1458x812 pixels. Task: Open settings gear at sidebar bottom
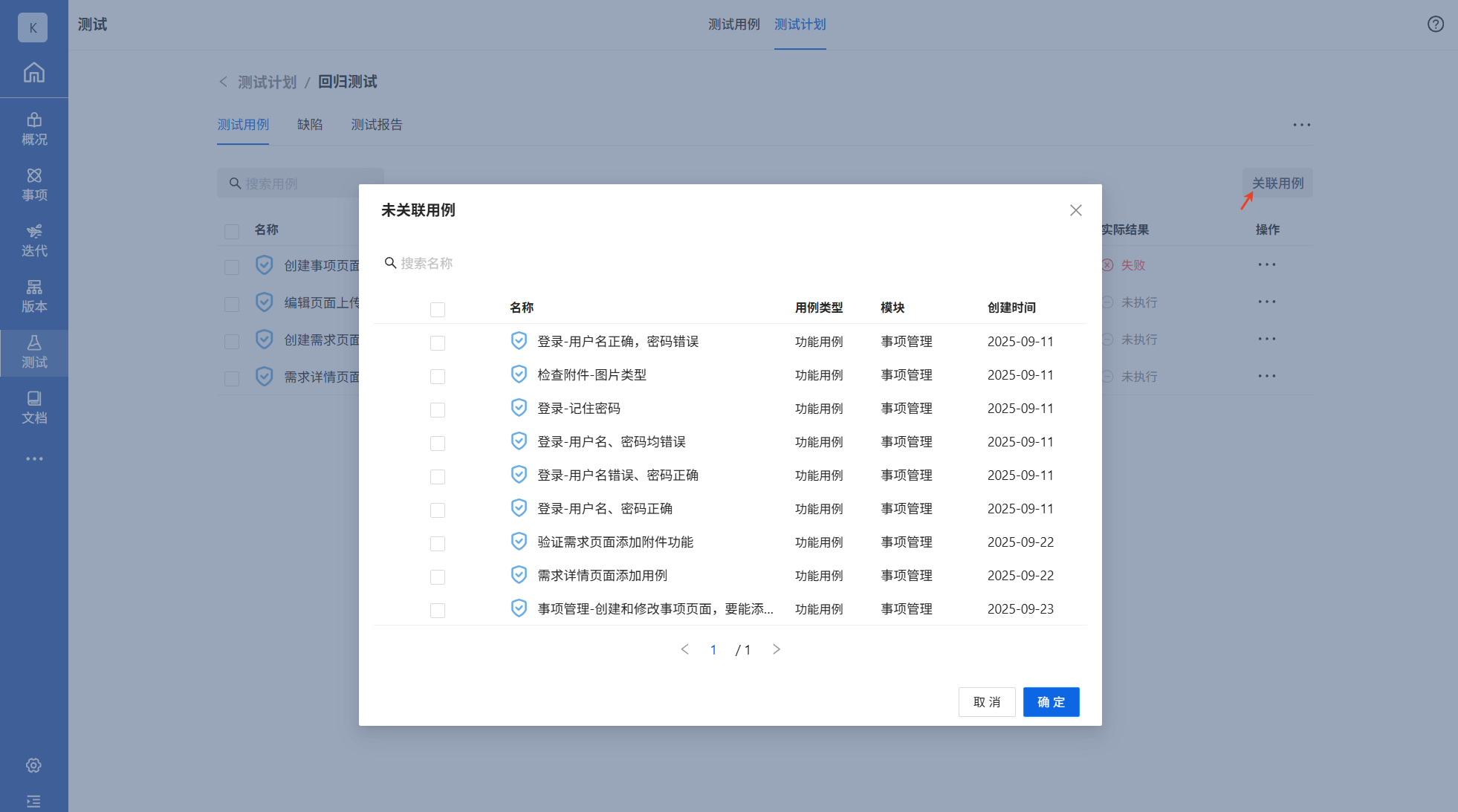click(x=33, y=765)
